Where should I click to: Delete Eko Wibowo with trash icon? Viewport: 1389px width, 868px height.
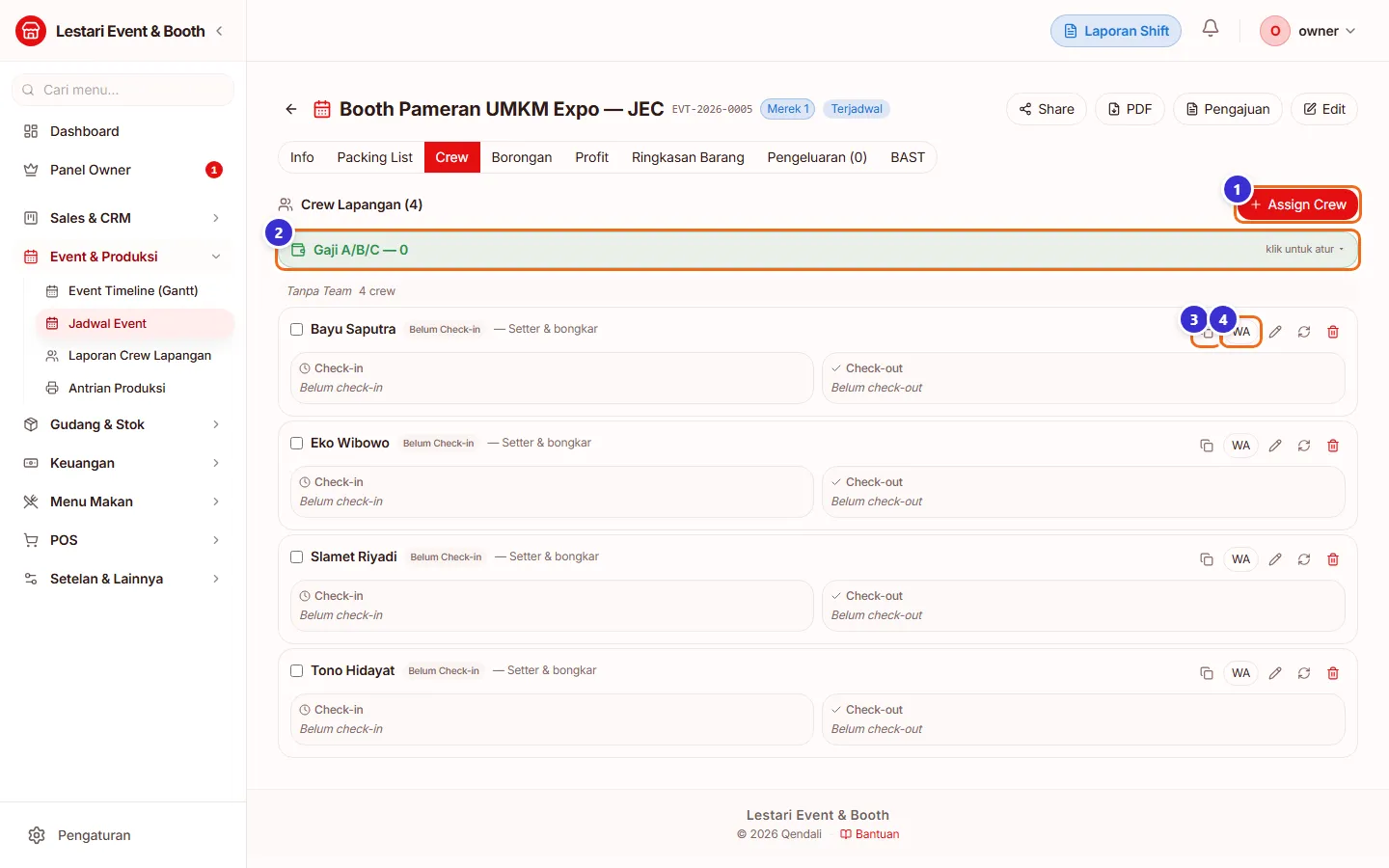pyautogui.click(x=1333, y=446)
